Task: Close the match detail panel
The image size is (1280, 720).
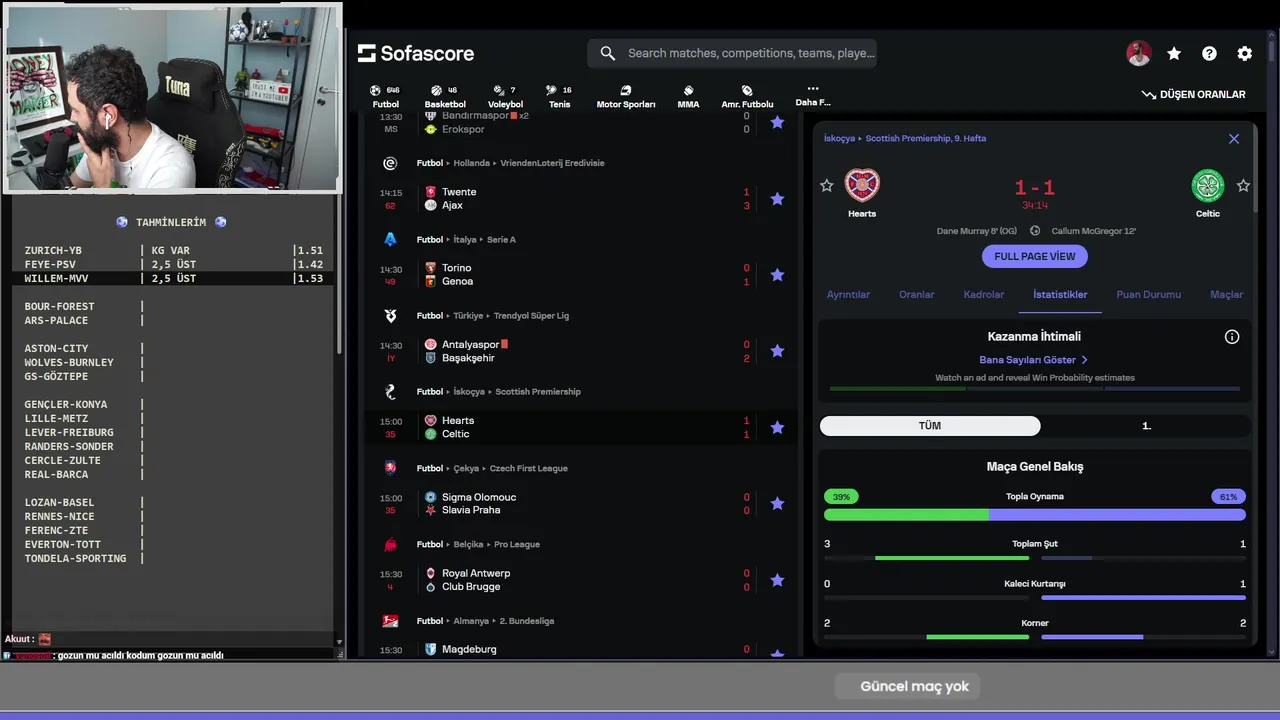Action: click(1234, 139)
